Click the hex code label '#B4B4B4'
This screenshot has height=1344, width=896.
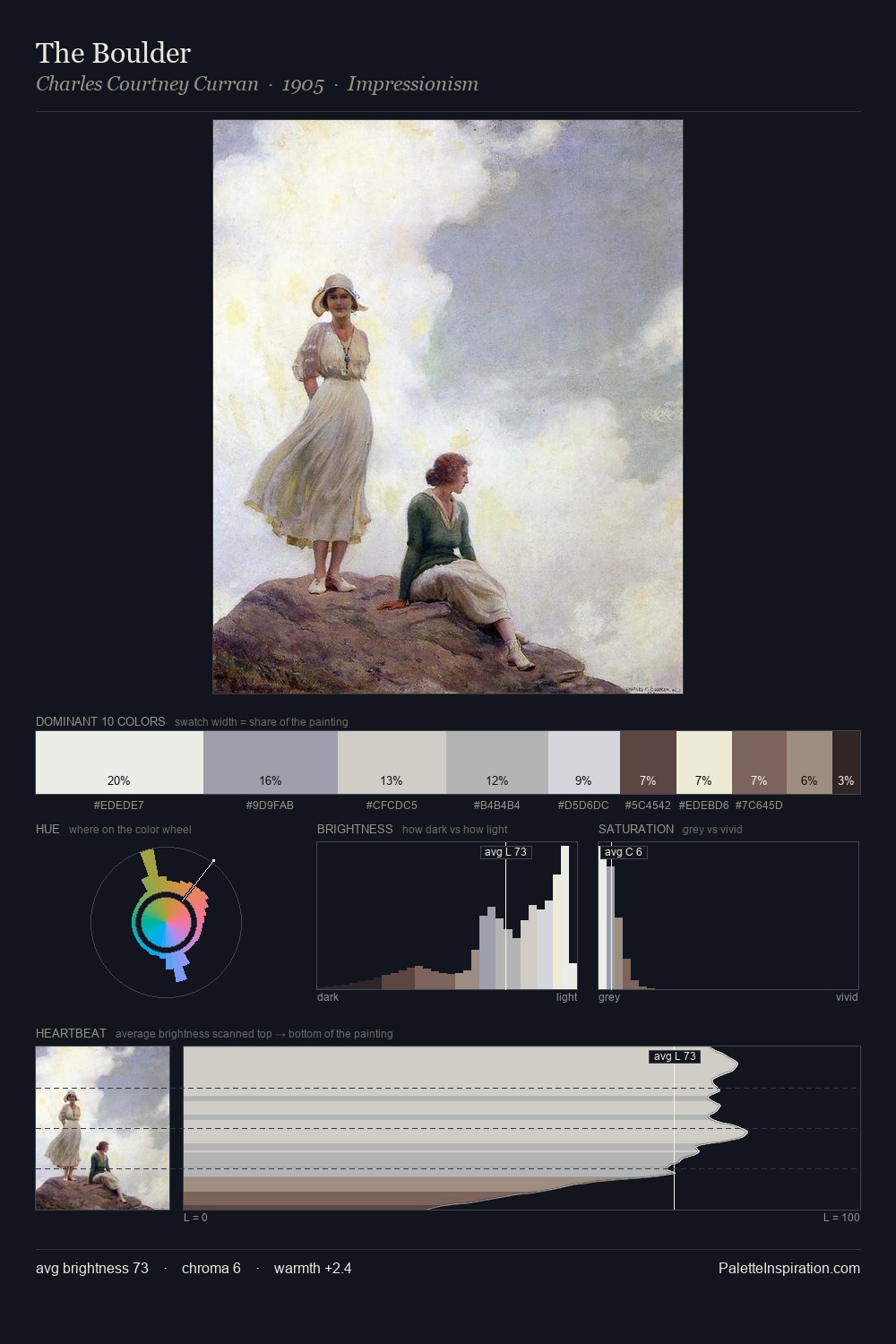pos(497,806)
